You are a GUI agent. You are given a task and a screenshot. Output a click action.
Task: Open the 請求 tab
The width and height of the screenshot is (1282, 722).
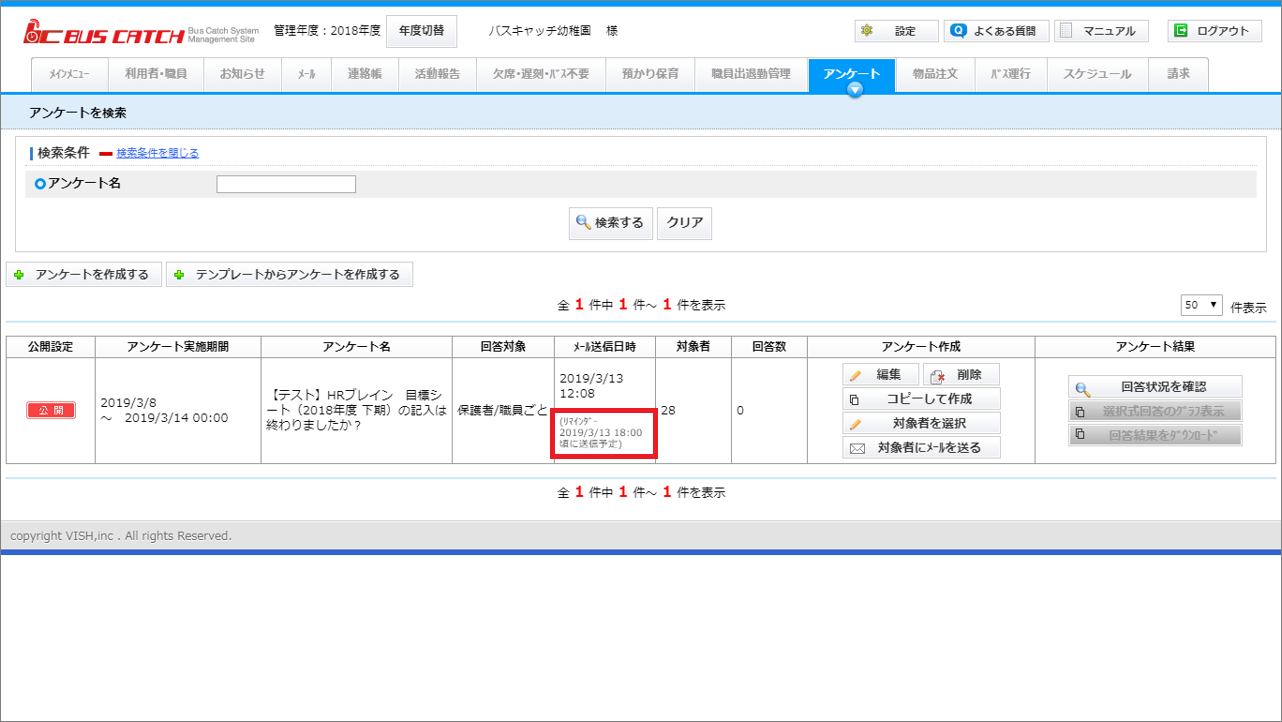[1178, 74]
